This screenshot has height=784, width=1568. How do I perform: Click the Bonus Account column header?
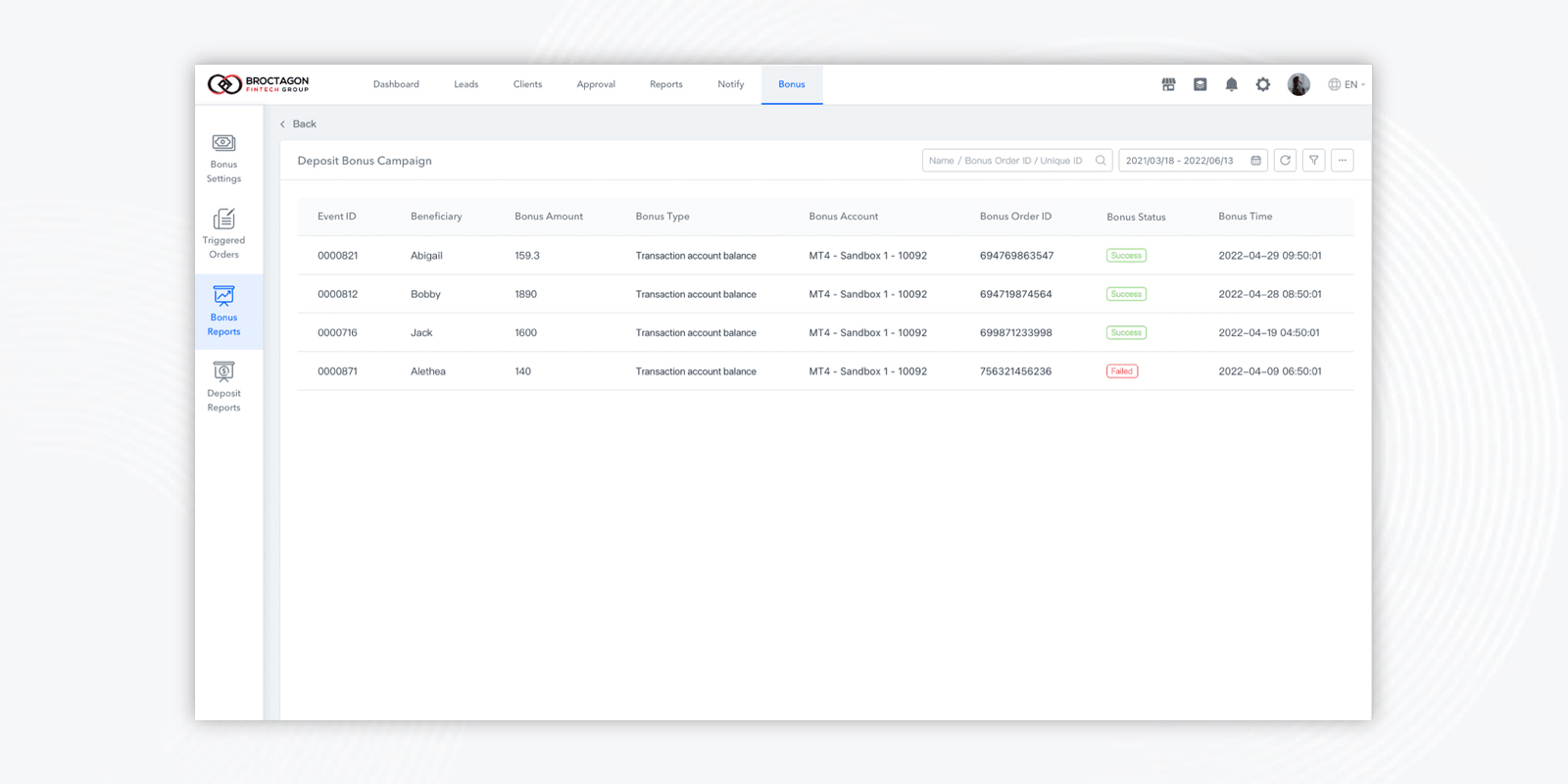click(844, 217)
